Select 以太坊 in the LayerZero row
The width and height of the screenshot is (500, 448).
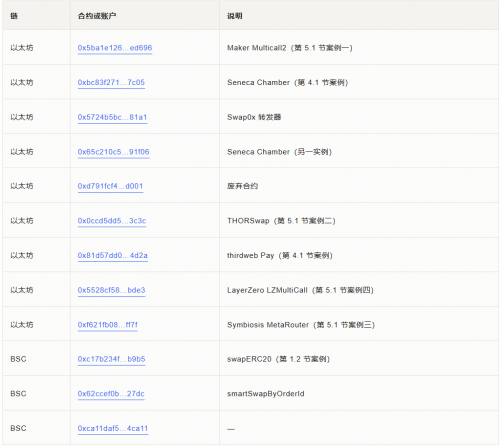(x=22, y=290)
